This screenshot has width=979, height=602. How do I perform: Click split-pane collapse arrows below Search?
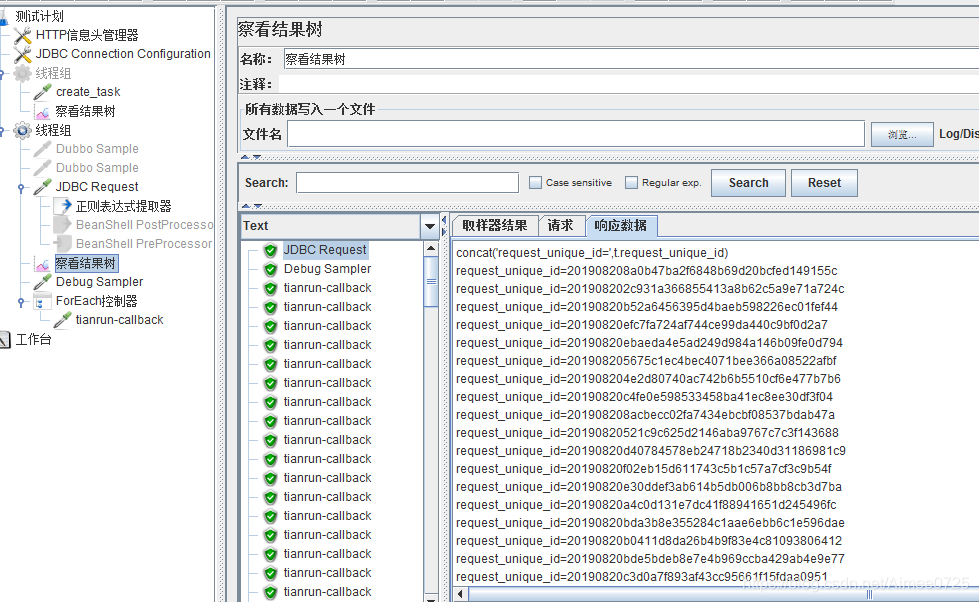[251, 205]
